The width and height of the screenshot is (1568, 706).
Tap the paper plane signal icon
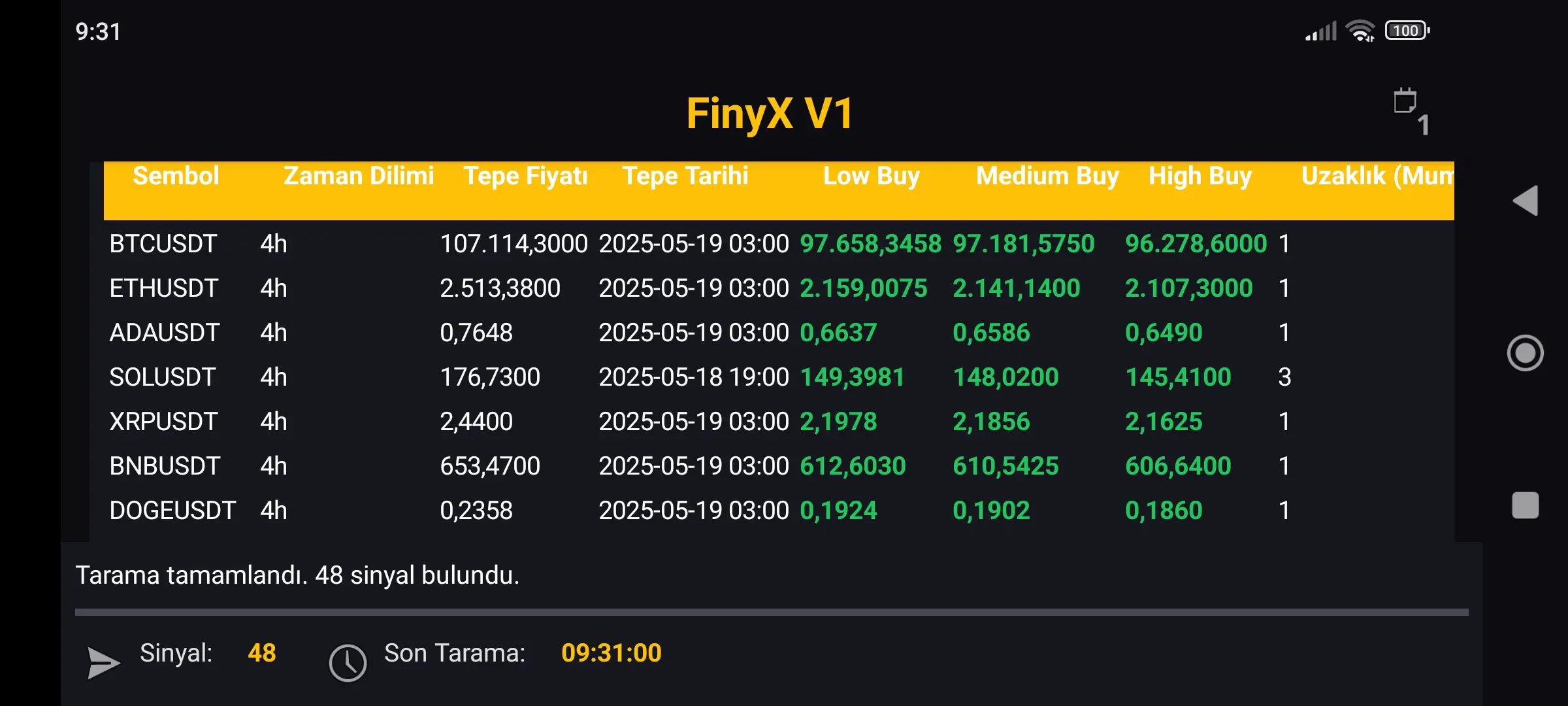[x=103, y=663]
